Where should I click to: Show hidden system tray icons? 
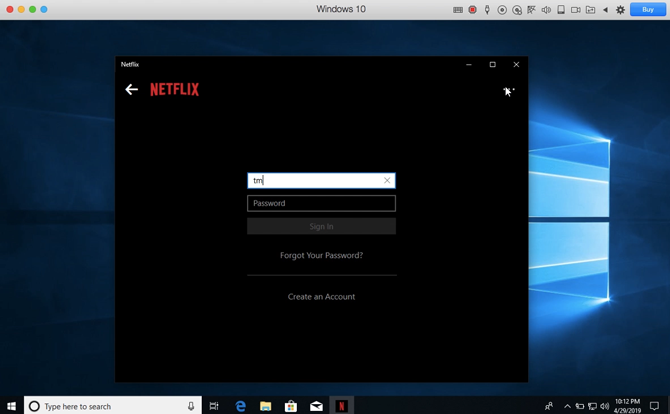[x=567, y=406]
